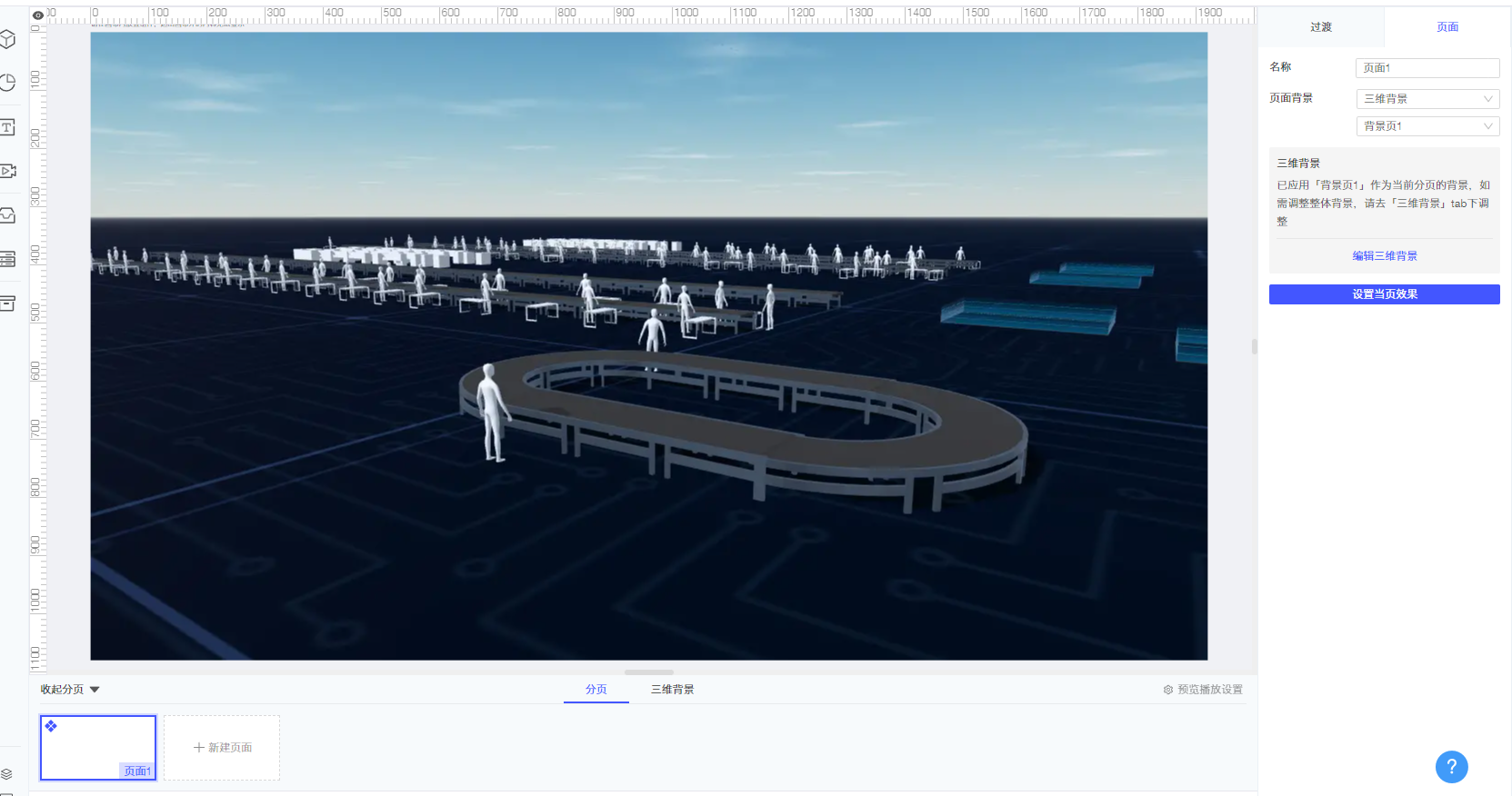Viewport: 1512px width, 796px height.
Task: Select the pie chart components icon
Action: point(8,83)
